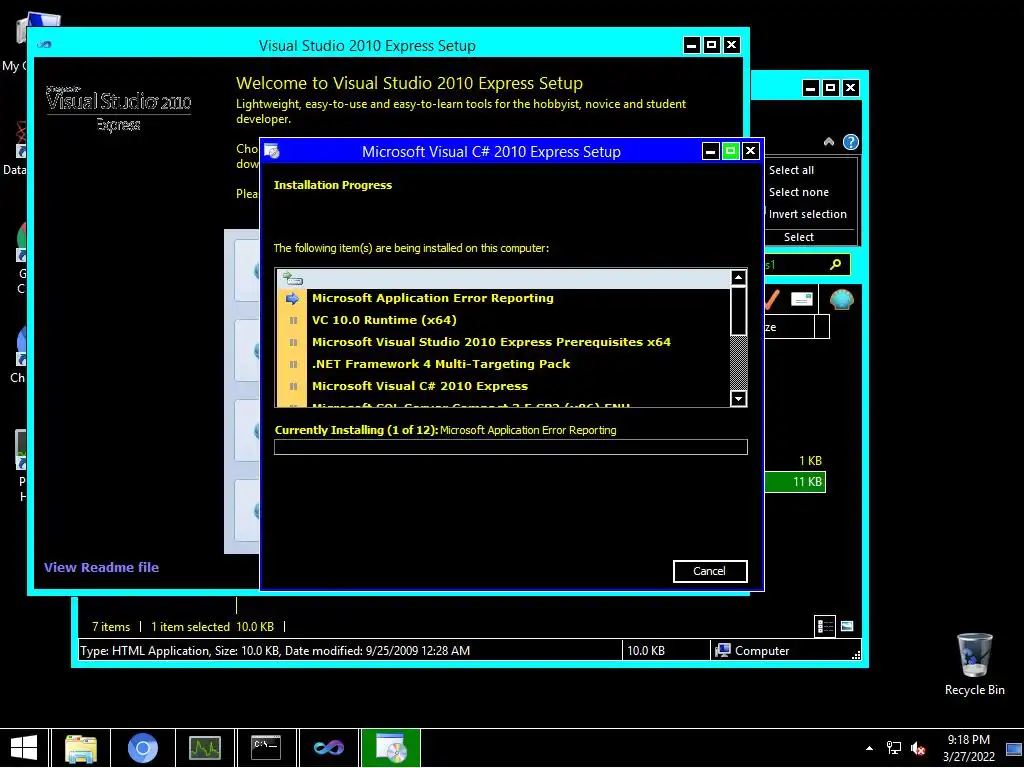Click the muted volume tray icon
Screen dimensions: 1024x768
[918, 748]
